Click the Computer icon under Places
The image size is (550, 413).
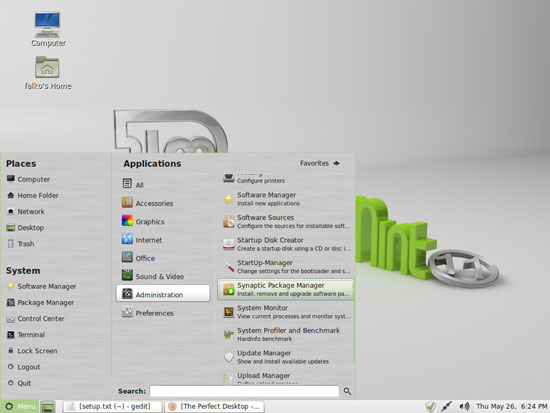(11, 179)
